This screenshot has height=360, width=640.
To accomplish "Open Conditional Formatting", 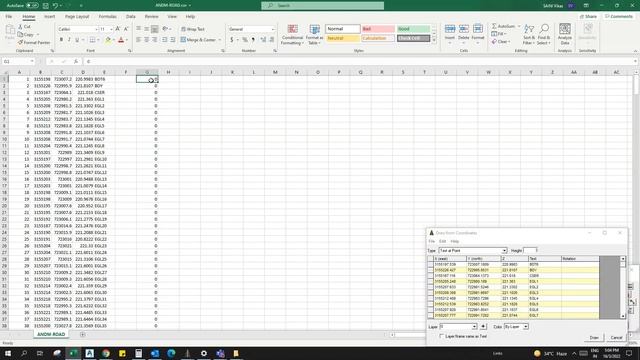I will click(292, 35).
